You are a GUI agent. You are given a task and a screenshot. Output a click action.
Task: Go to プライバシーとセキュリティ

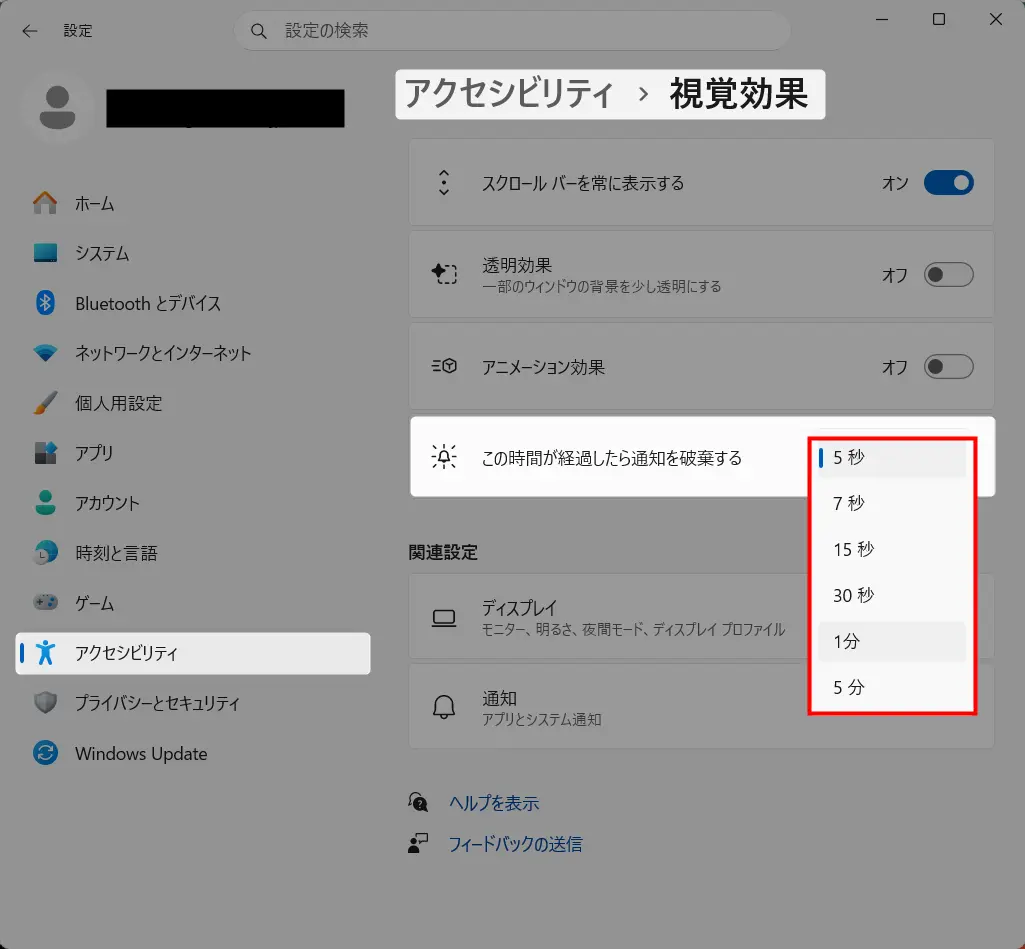click(193, 703)
